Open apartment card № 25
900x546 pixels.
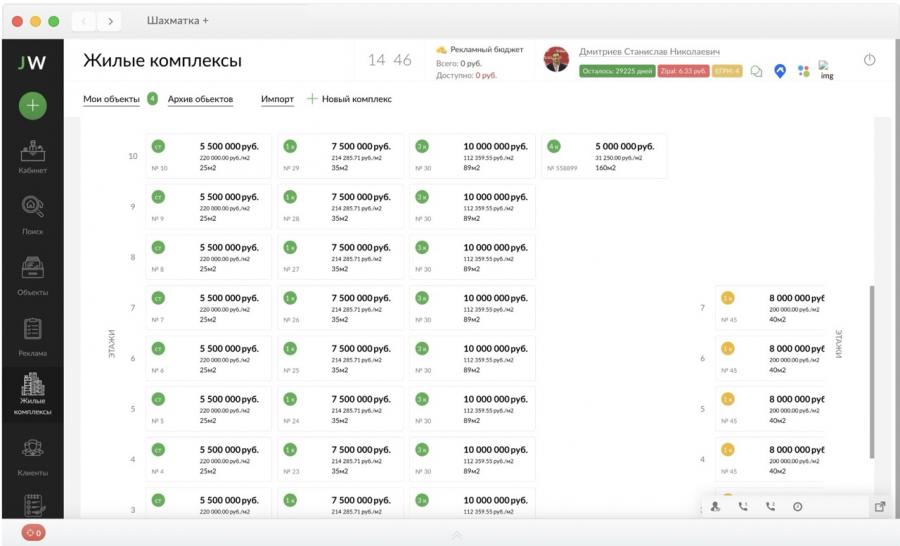[x=340, y=358]
